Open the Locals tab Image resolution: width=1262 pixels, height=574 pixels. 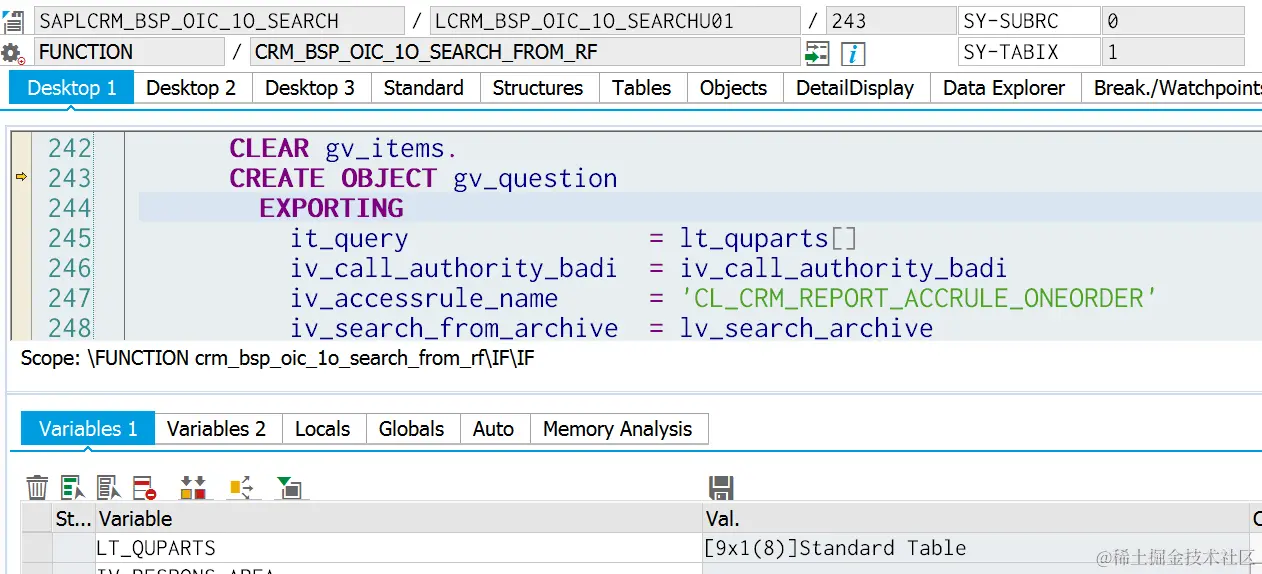pyautogui.click(x=323, y=429)
